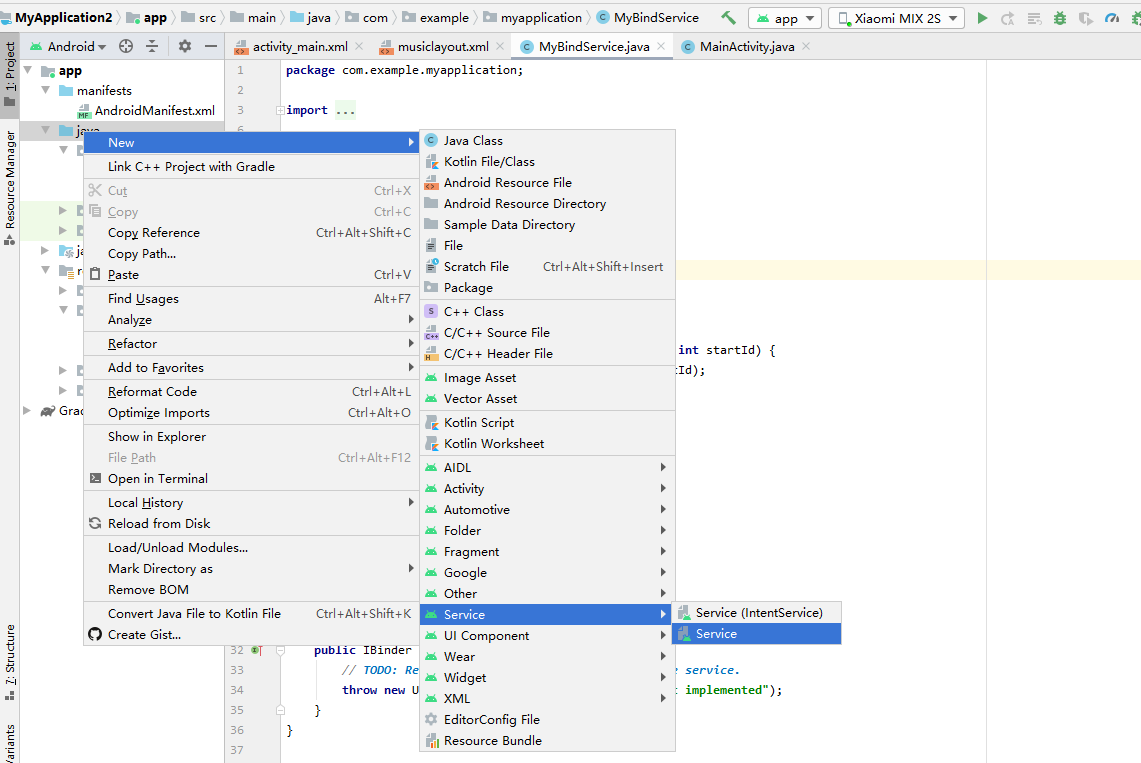Collapse the app module tree node
Viewport: 1141px width, 763px height.
click(28, 71)
